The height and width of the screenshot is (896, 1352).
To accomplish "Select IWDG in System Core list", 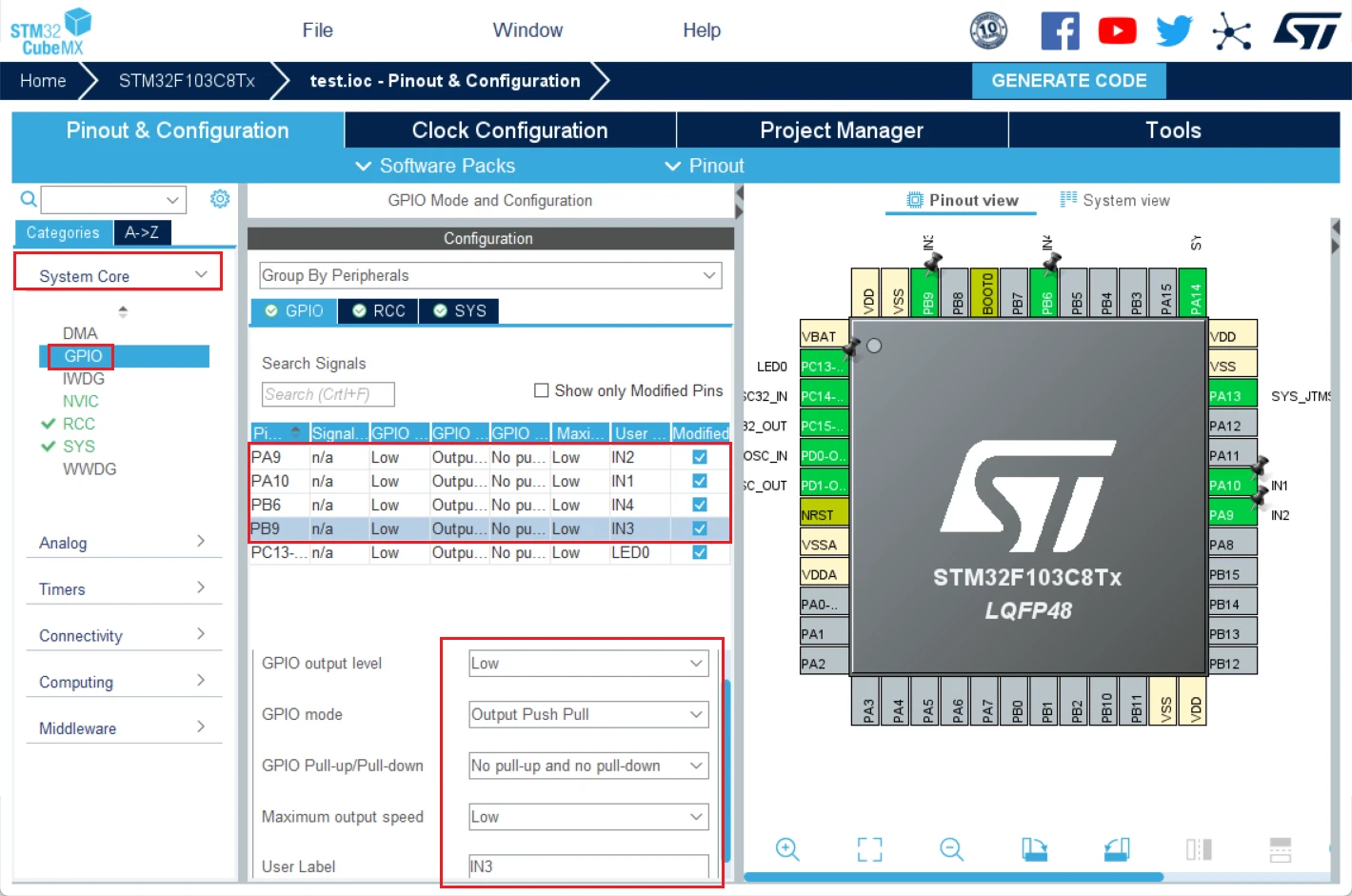I will (x=83, y=379).
